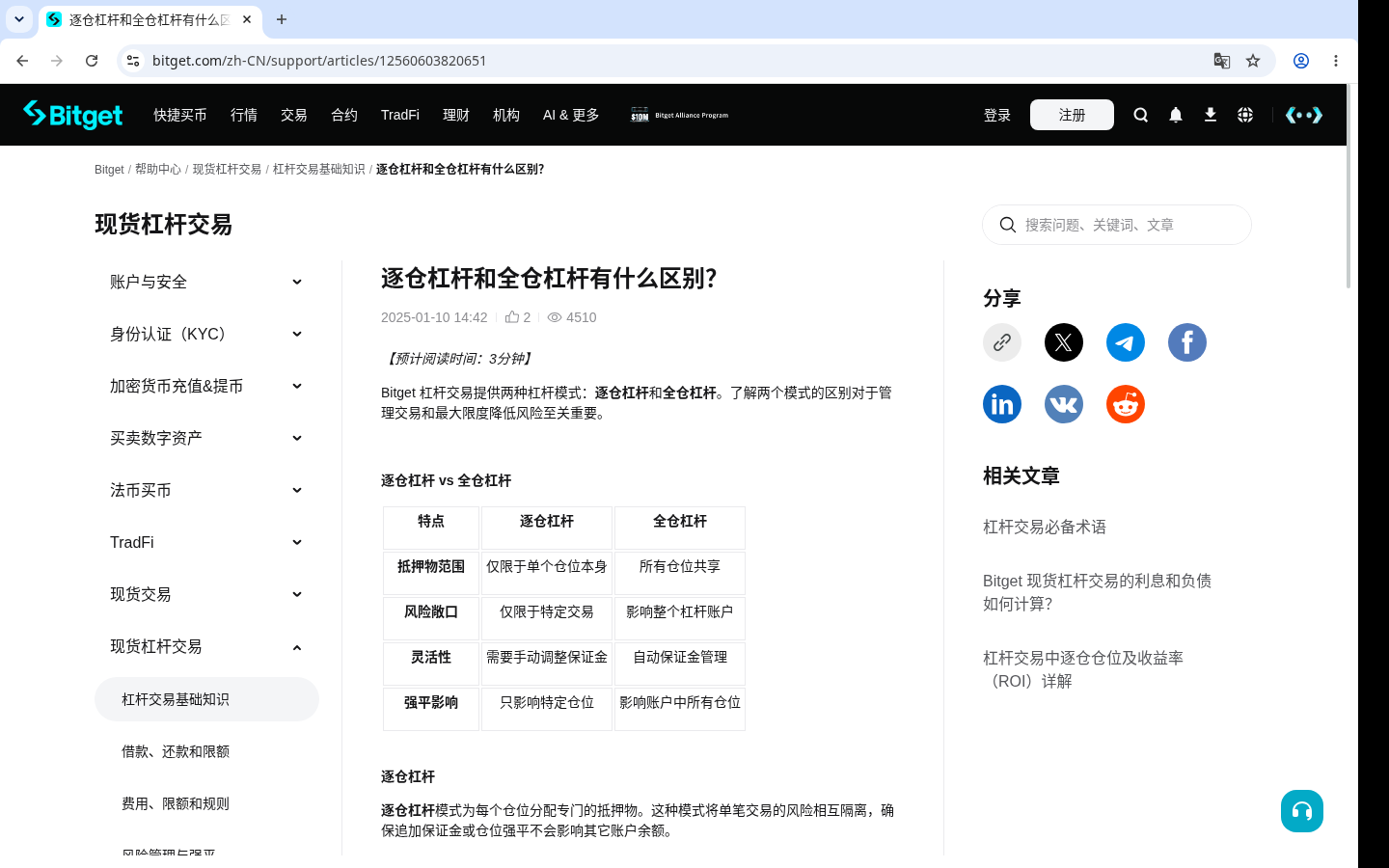Click the copy link share icon
Screen dimensions: 1389x868
pos(1002,342)
